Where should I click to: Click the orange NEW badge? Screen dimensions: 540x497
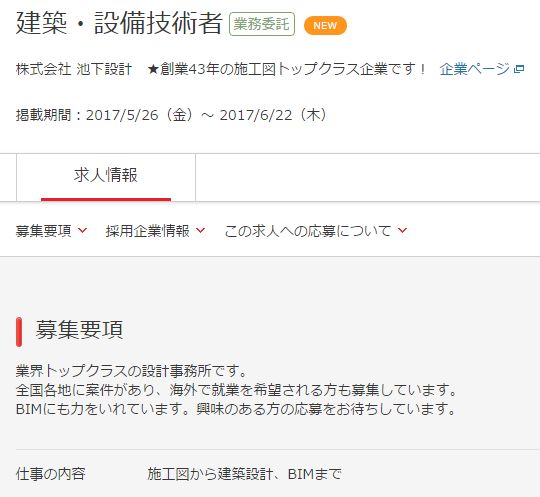(325, 25)
